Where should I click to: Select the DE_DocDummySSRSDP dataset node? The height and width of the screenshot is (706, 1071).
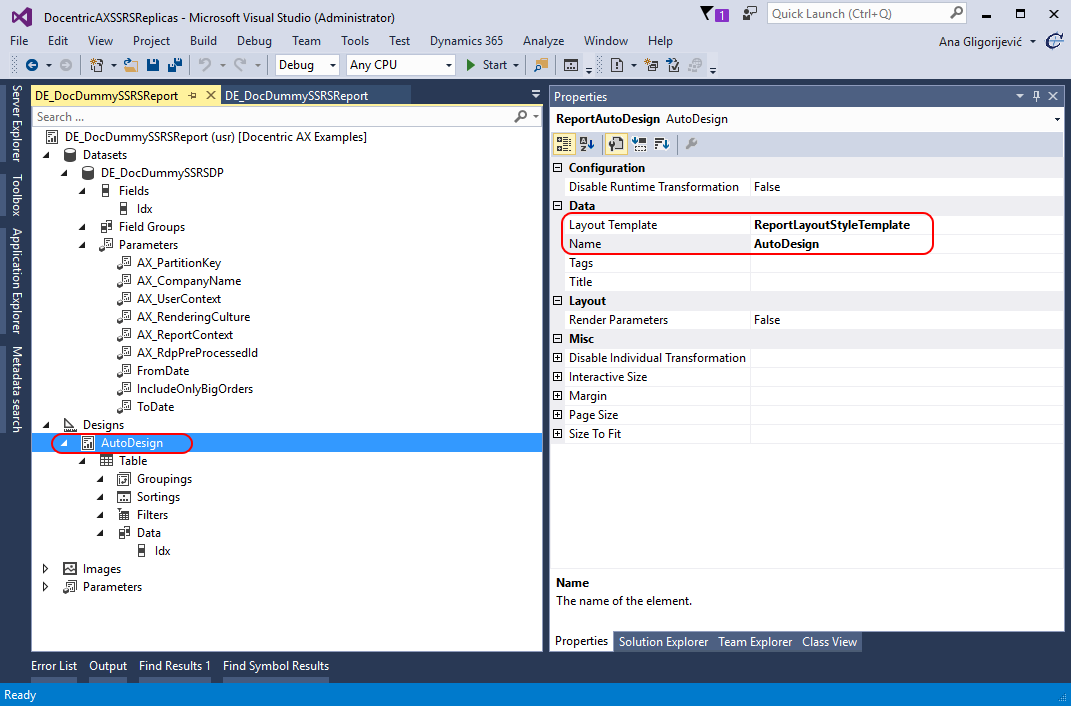[162, 173]
